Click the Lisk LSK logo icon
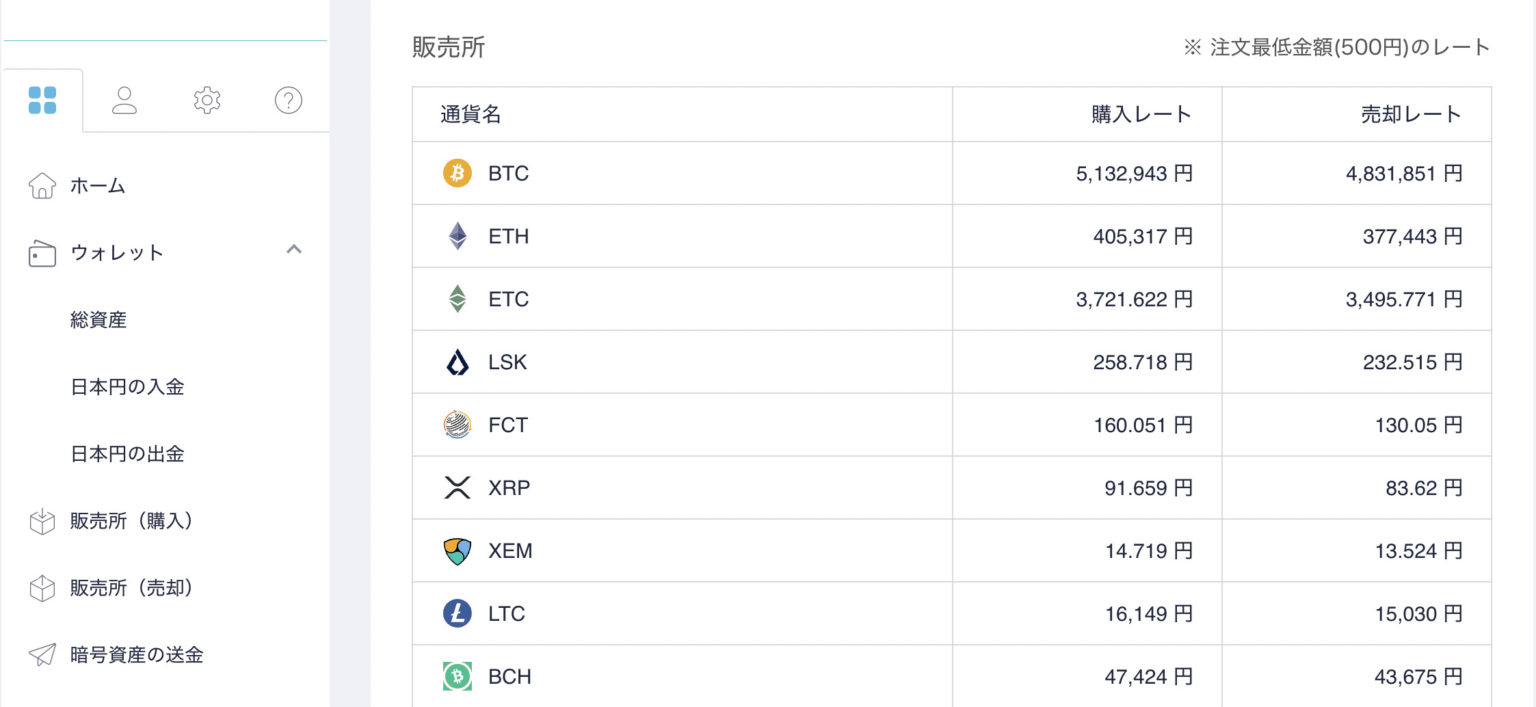The image size is (1536, 707). [x=457, y=362]
